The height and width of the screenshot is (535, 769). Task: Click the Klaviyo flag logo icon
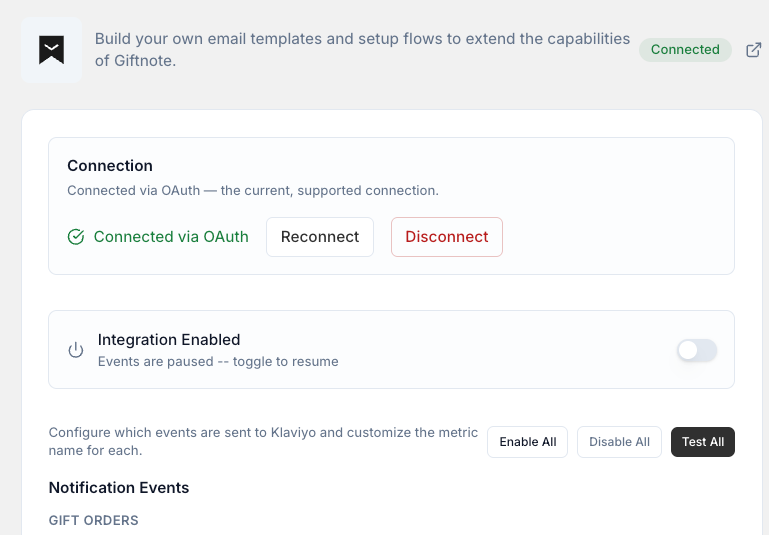tap(51, 50)
